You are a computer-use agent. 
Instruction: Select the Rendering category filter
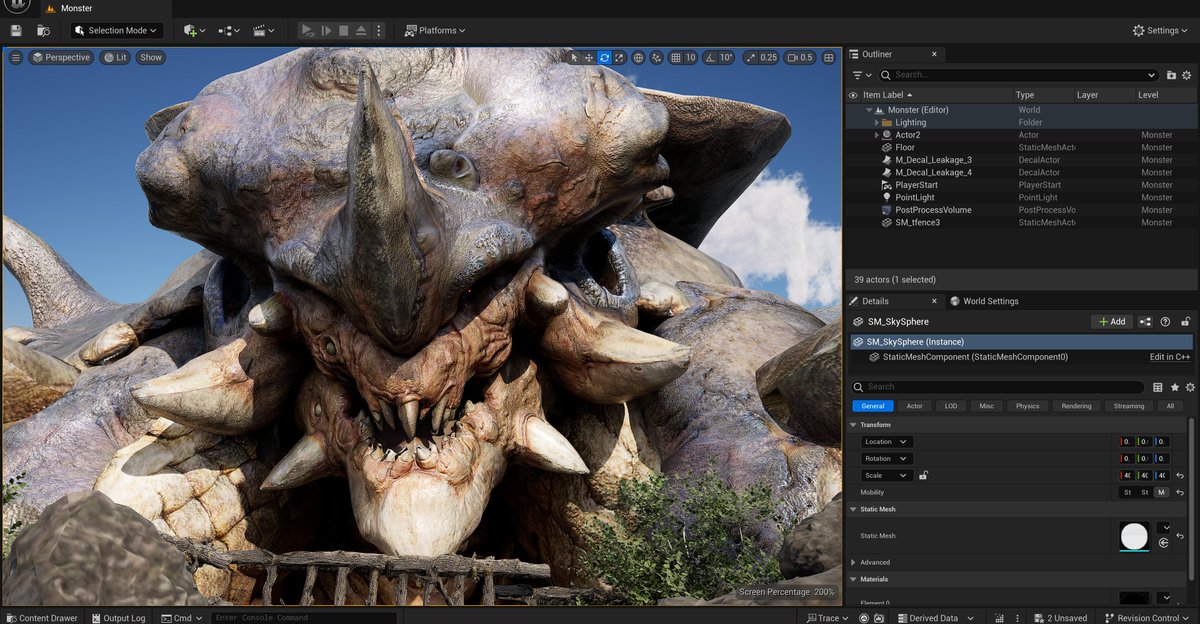point(1076,406)
